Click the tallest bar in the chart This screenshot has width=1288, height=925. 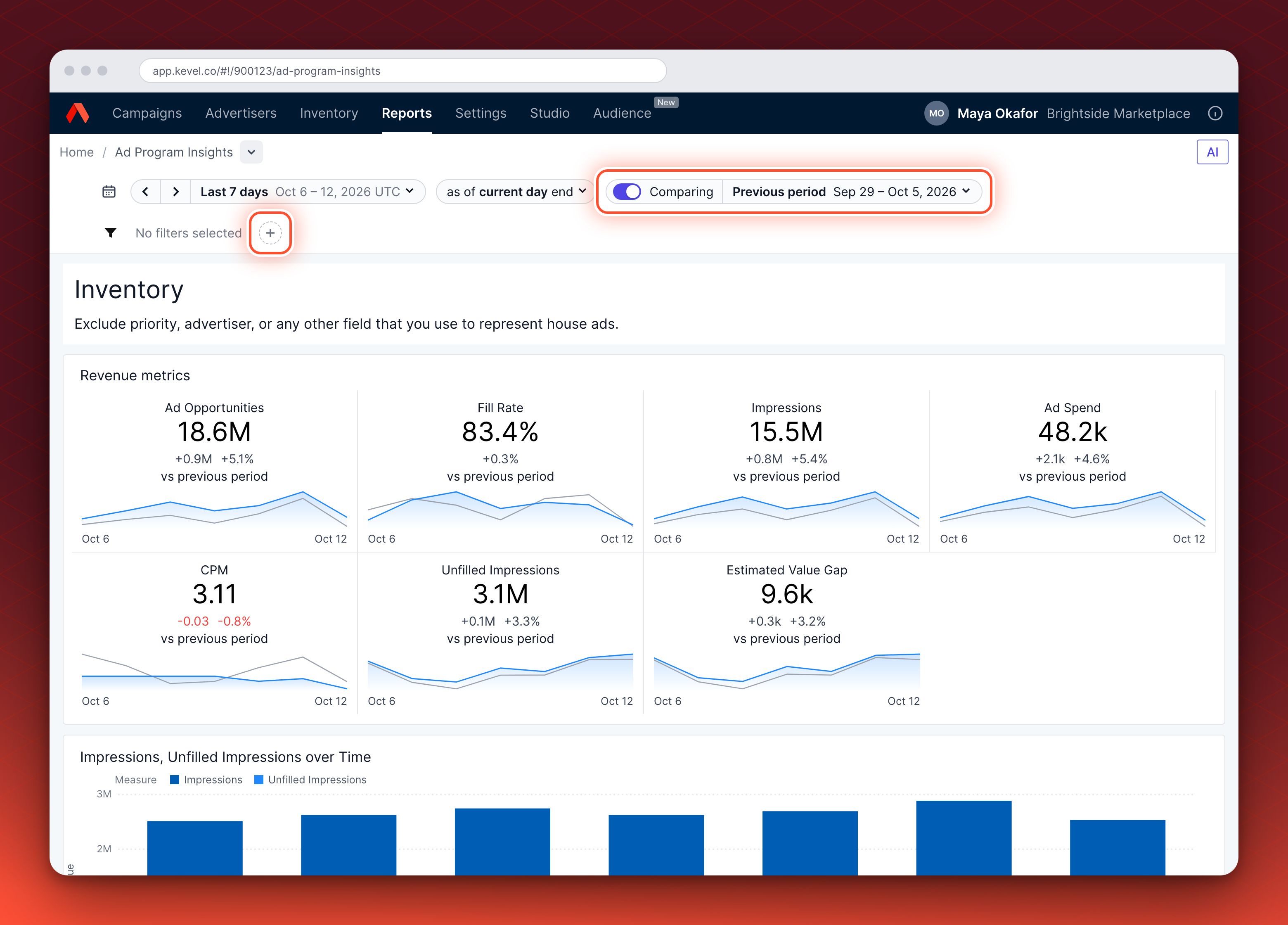(964, 837)
